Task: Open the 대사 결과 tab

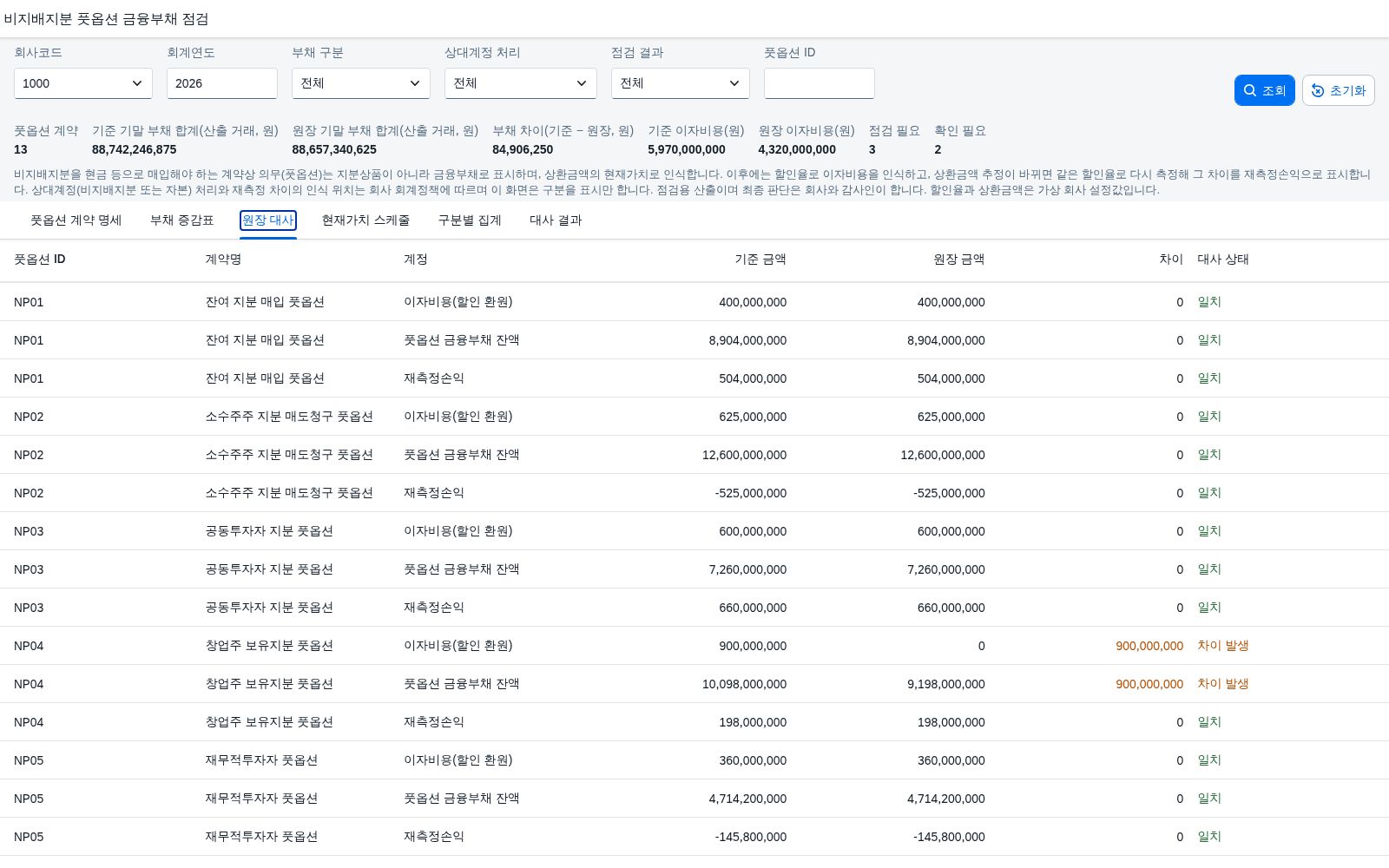Action: click(556, 220)
